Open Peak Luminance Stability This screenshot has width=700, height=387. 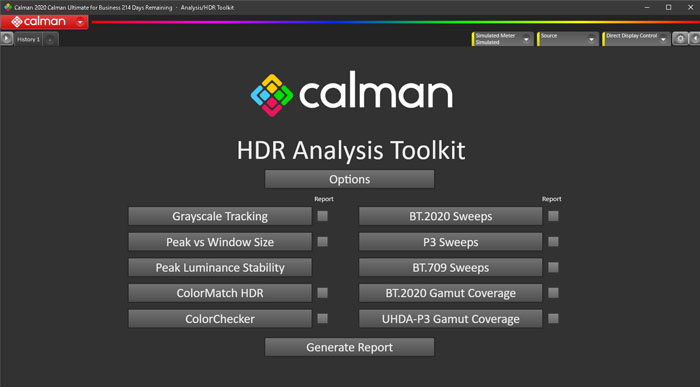[x=220, y=267]
